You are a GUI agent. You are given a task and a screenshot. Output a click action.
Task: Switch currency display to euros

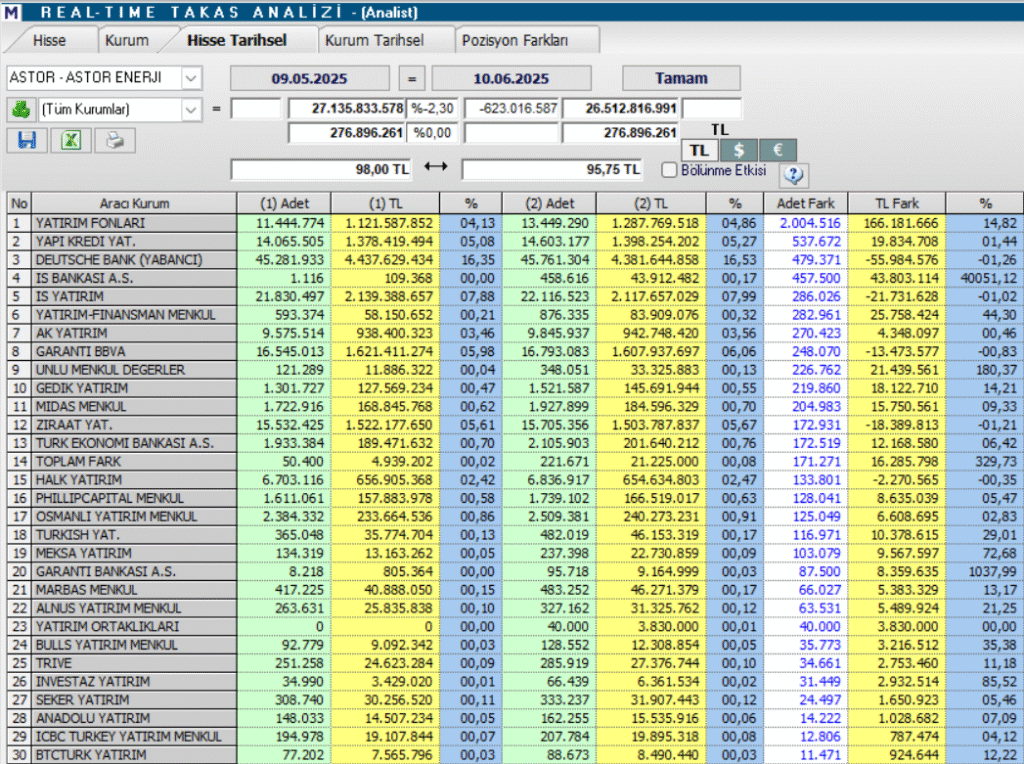pos(777,149)
